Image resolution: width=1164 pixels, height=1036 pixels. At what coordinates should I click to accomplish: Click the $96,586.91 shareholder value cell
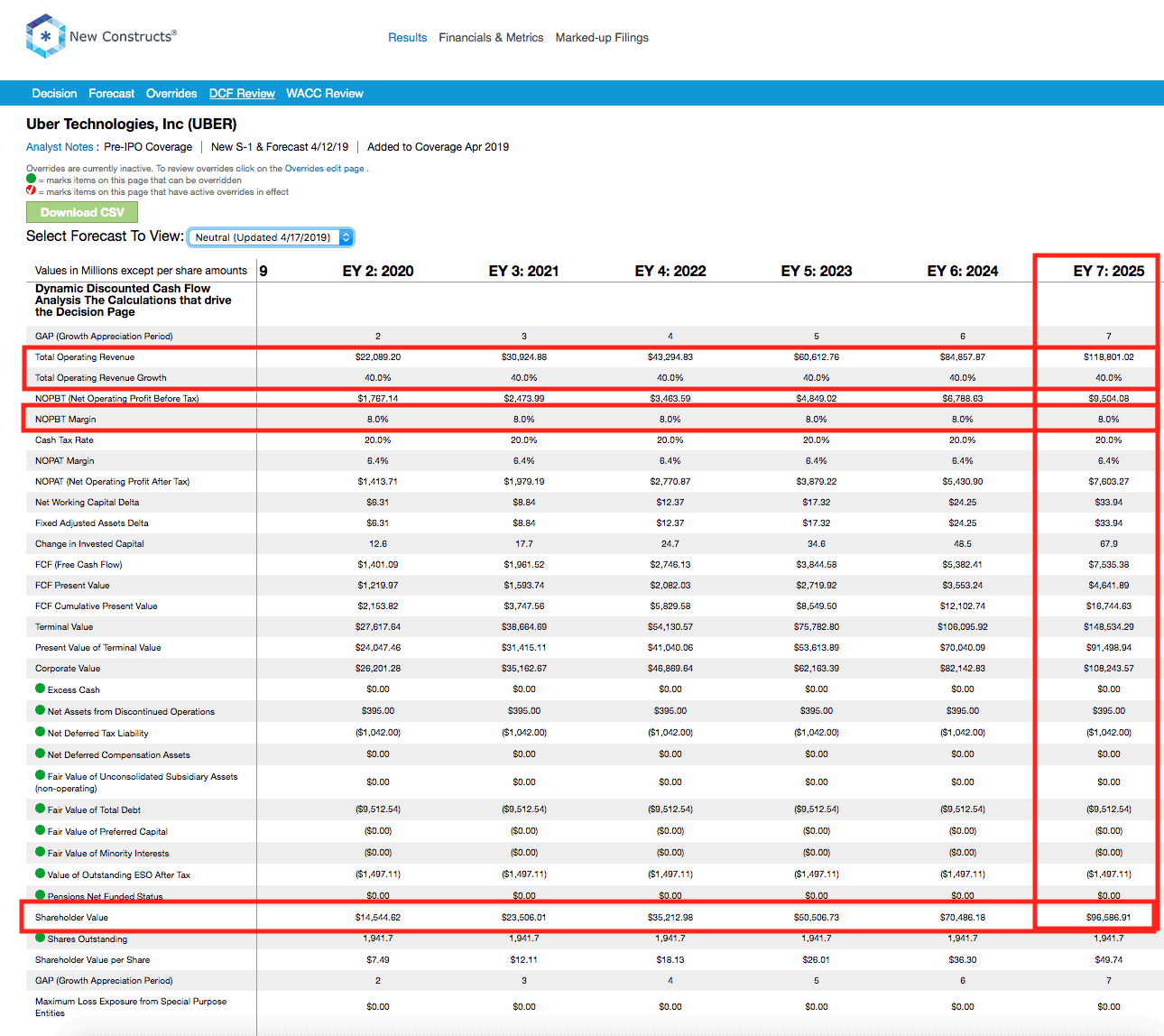pyautogui.click(x=1109, y=918)
